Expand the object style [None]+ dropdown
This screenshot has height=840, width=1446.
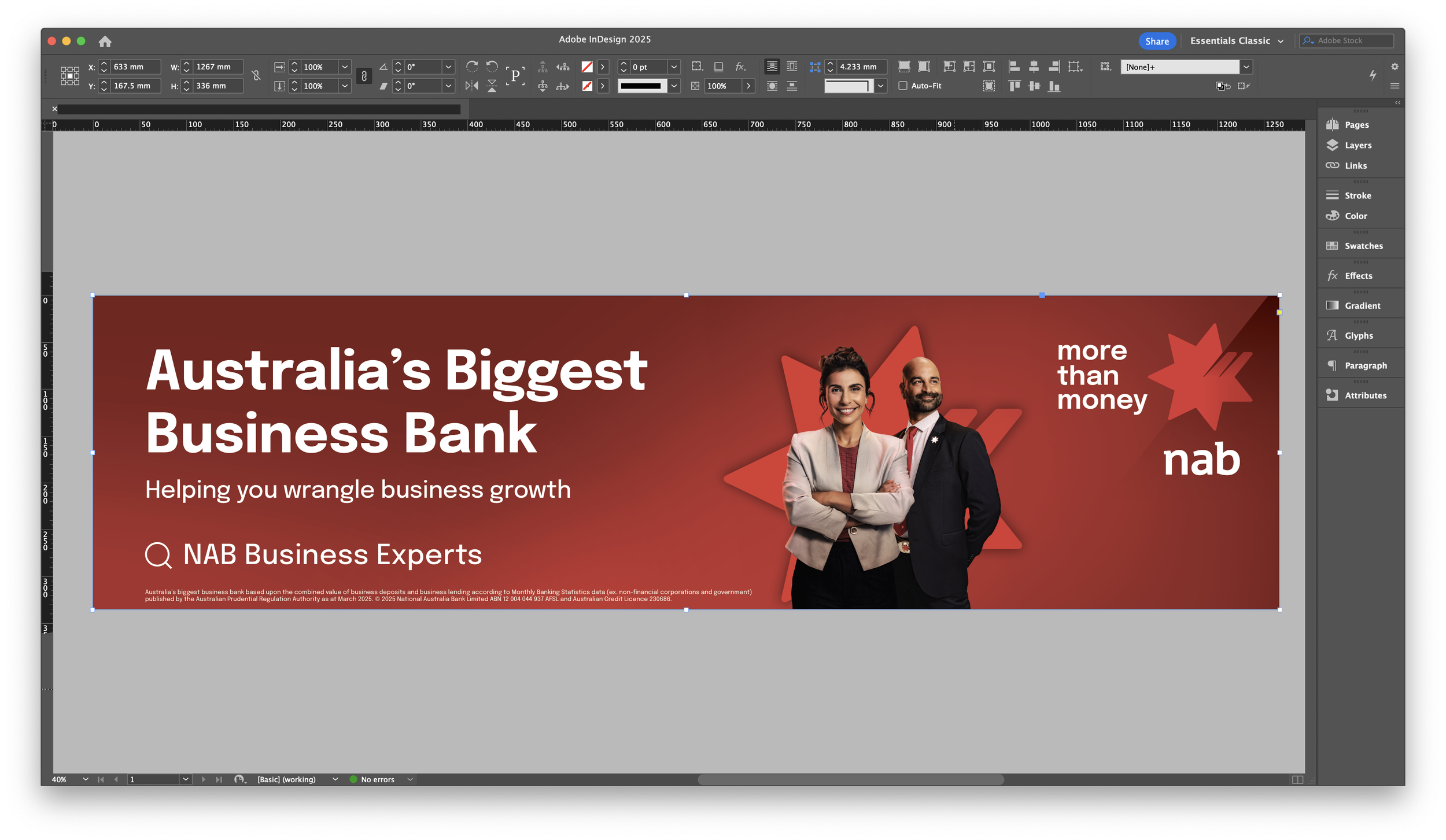[x=1246, y=67]
